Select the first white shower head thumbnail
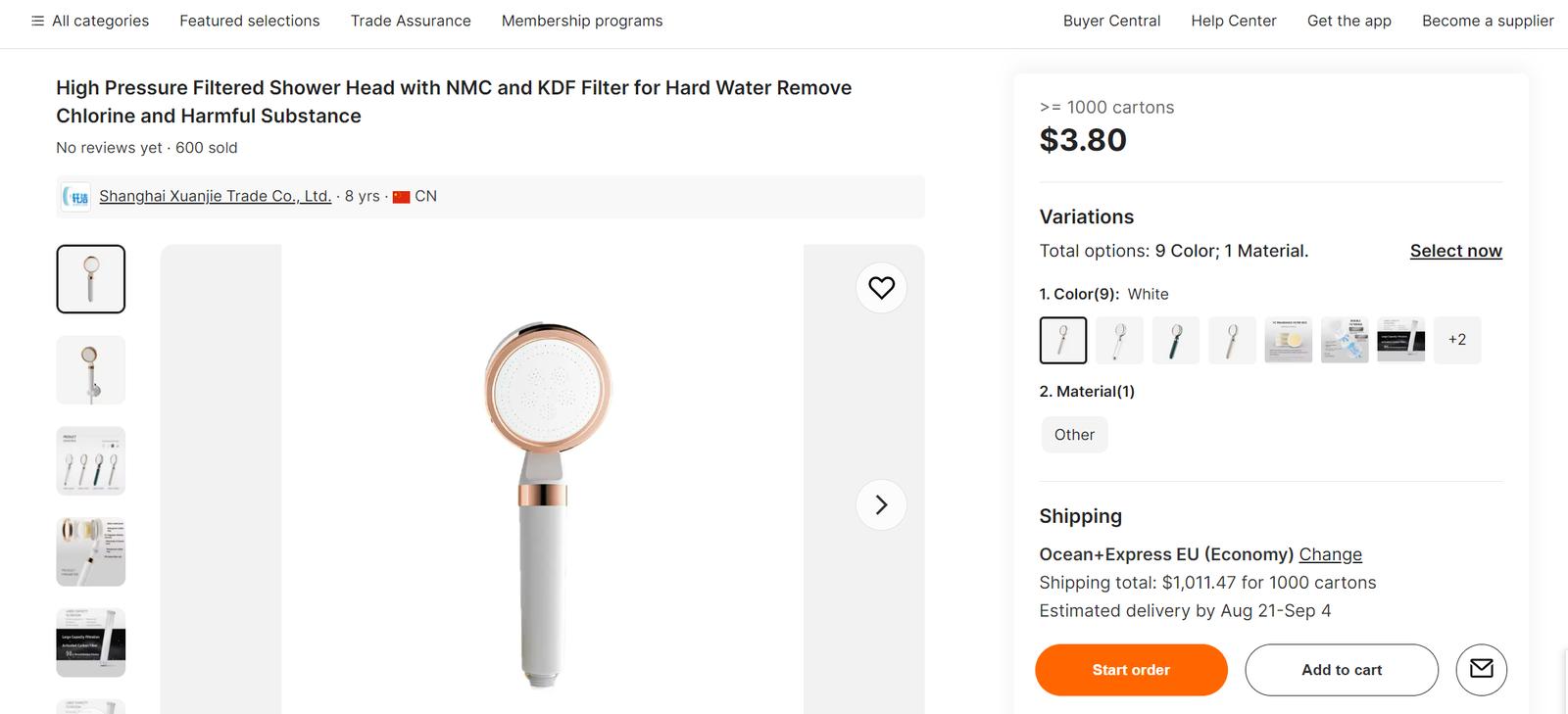Screen dimensions: 1568x714 tap(91, 279)
